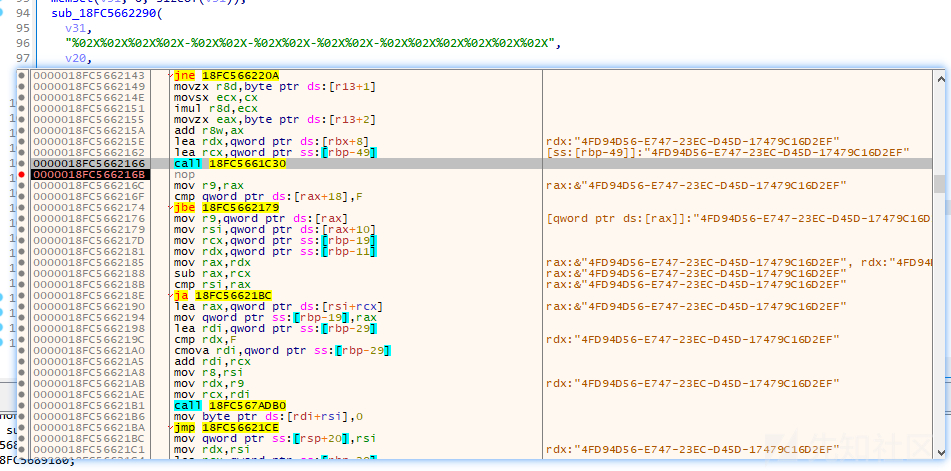
Task: Click address 0000018FC5662176
Action: [89, 219]
